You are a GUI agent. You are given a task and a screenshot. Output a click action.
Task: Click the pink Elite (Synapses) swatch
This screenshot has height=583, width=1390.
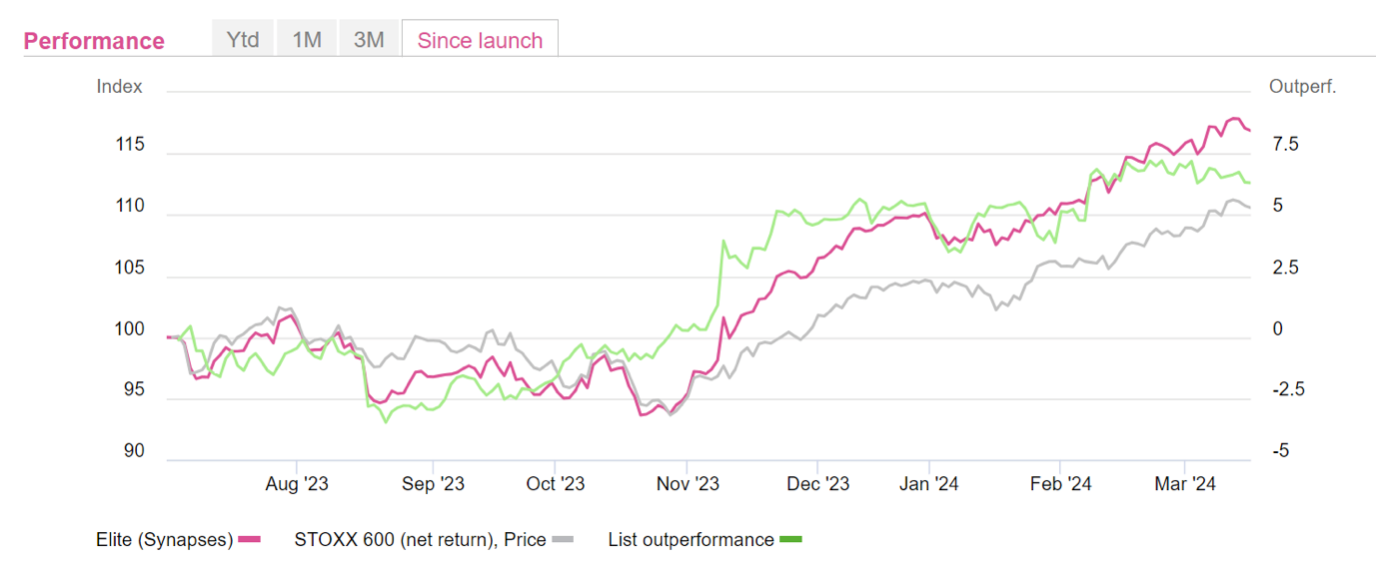(250, 540)
